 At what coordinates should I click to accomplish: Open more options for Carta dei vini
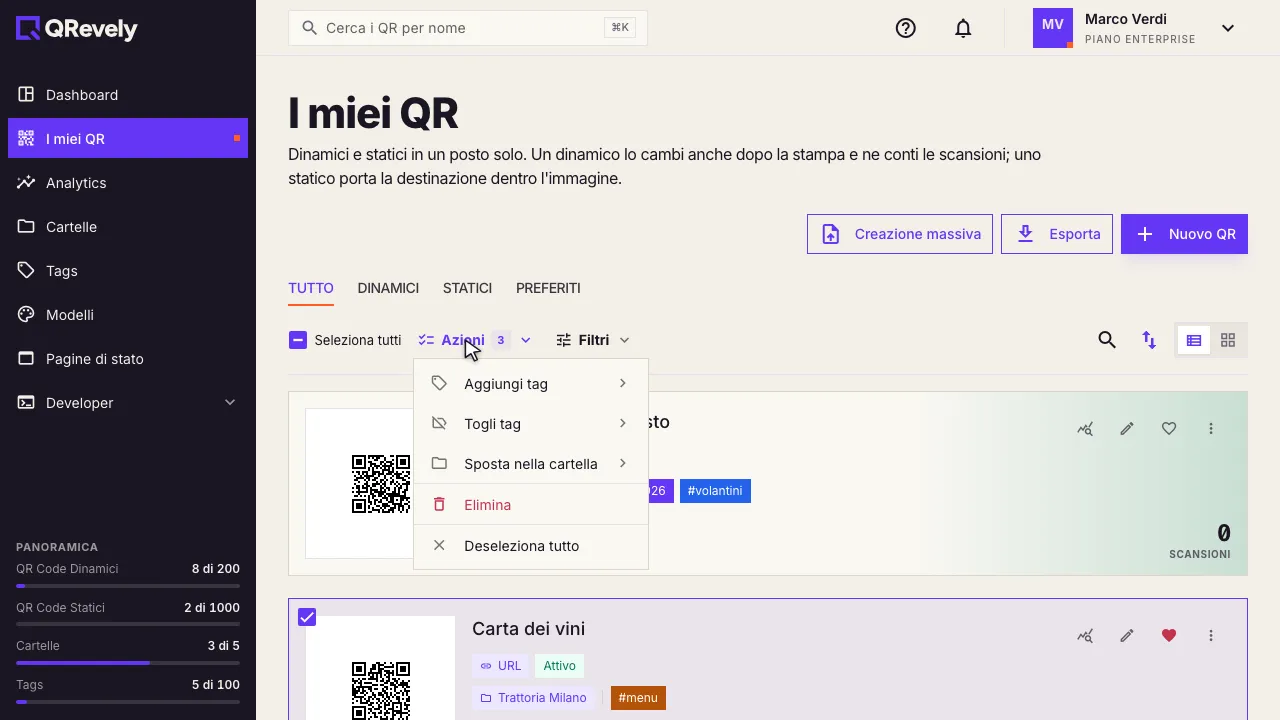point(1211,635)
